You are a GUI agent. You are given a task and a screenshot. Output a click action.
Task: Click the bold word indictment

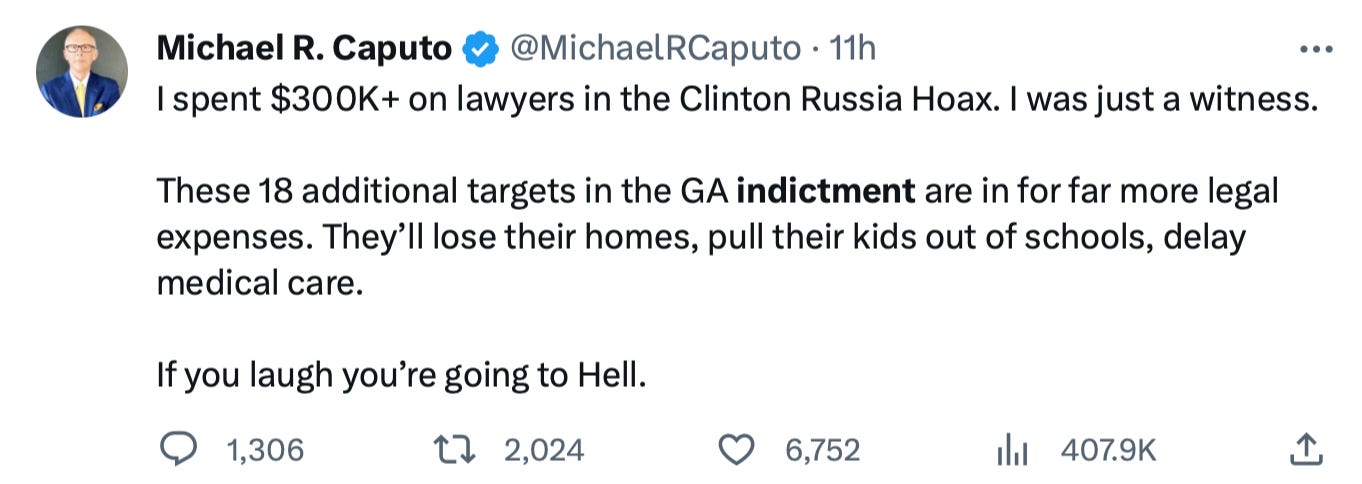(825, 189)
